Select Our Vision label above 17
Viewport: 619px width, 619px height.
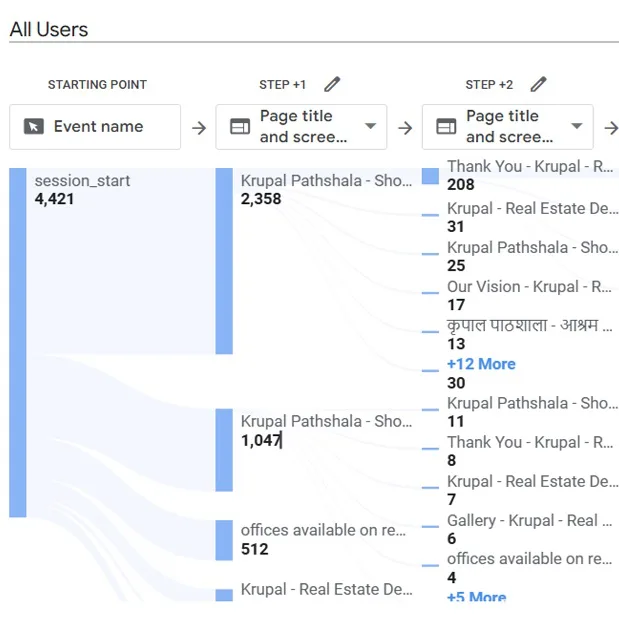(529, 287)
